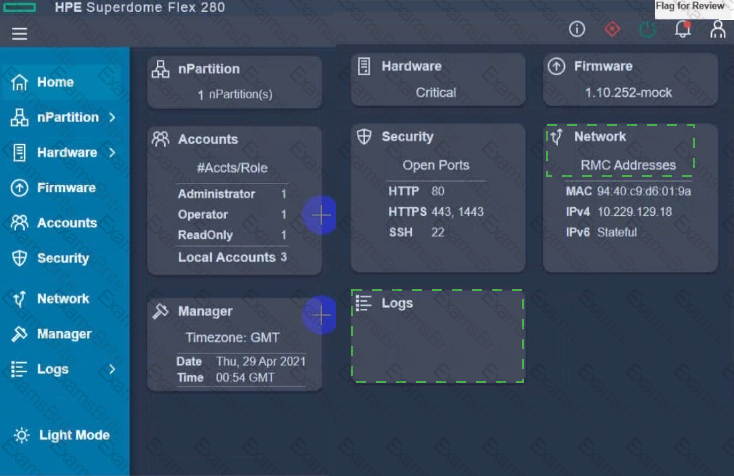Screen dimensions: 734x476
Task: Click the red critical health diamond icon
Action: 611,30
